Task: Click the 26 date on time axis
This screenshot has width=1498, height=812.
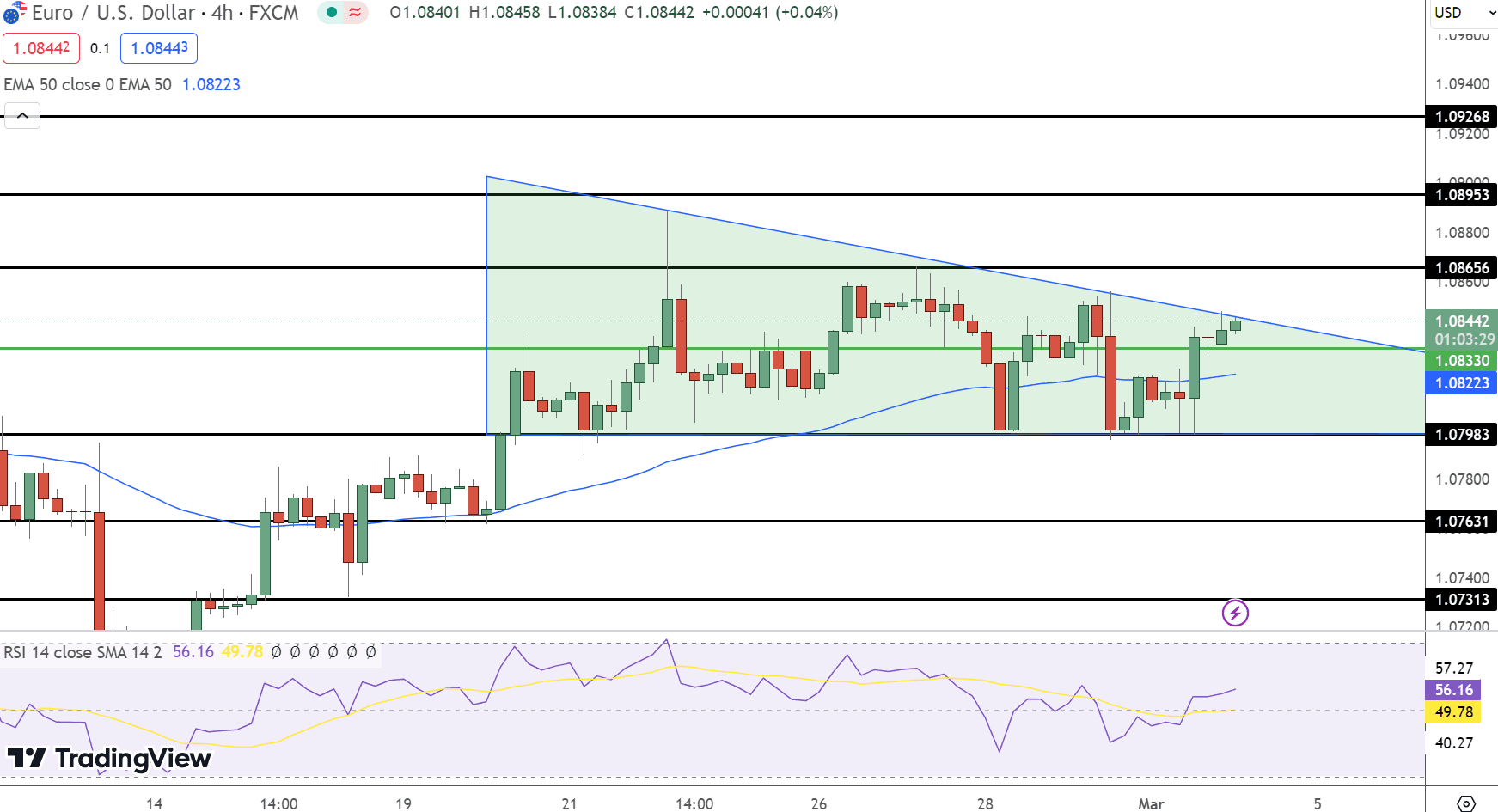Action: 819,803
